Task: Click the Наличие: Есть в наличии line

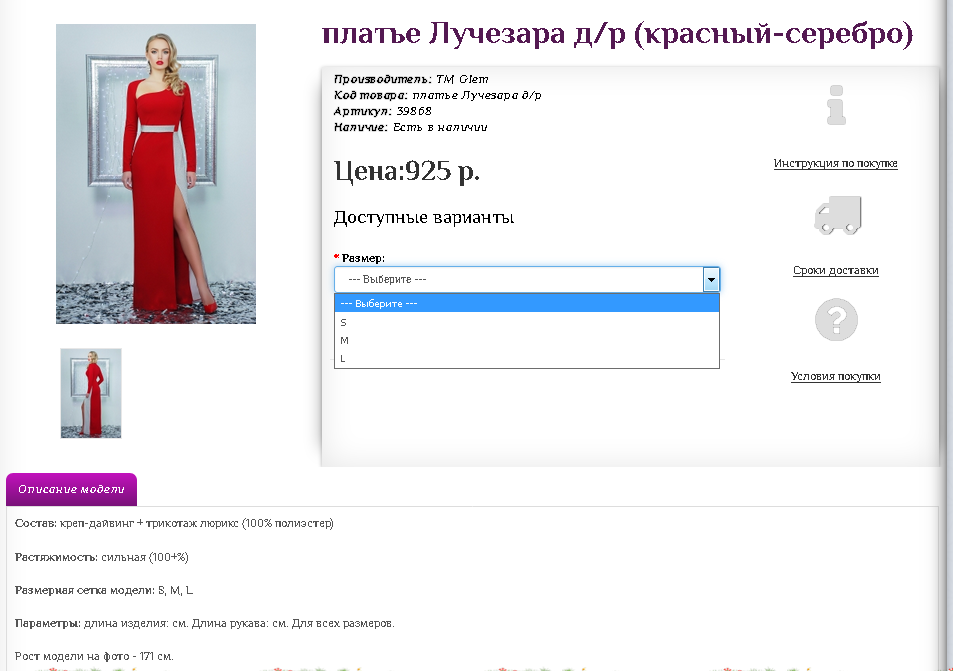Action: coord(410,127)
